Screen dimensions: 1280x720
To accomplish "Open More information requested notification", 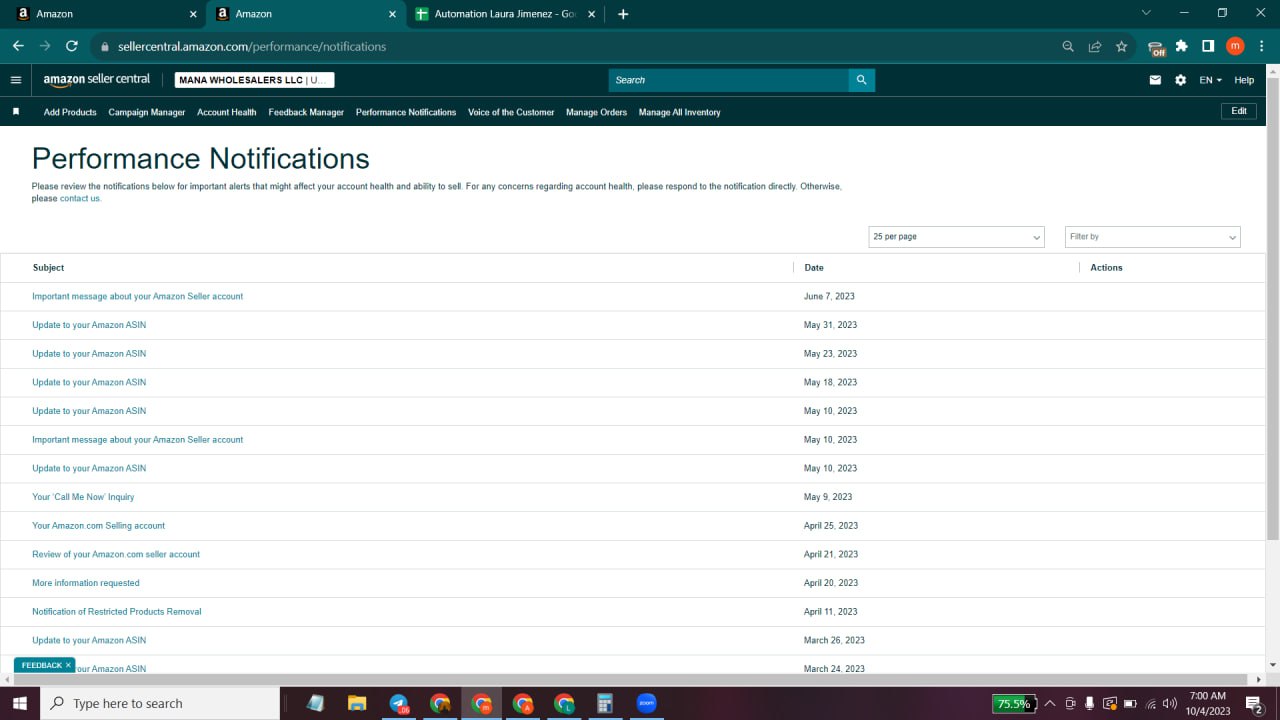I will (86, 583).
